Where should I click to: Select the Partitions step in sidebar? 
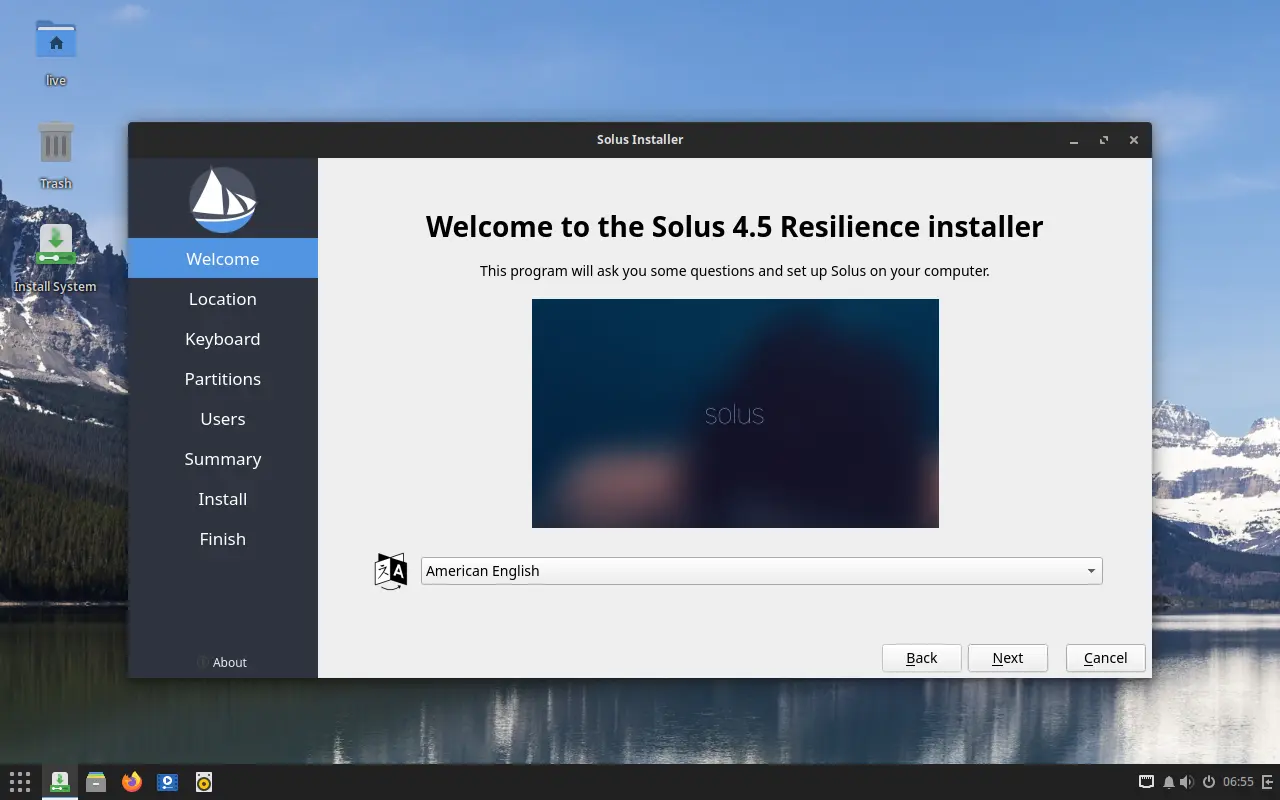222,379
